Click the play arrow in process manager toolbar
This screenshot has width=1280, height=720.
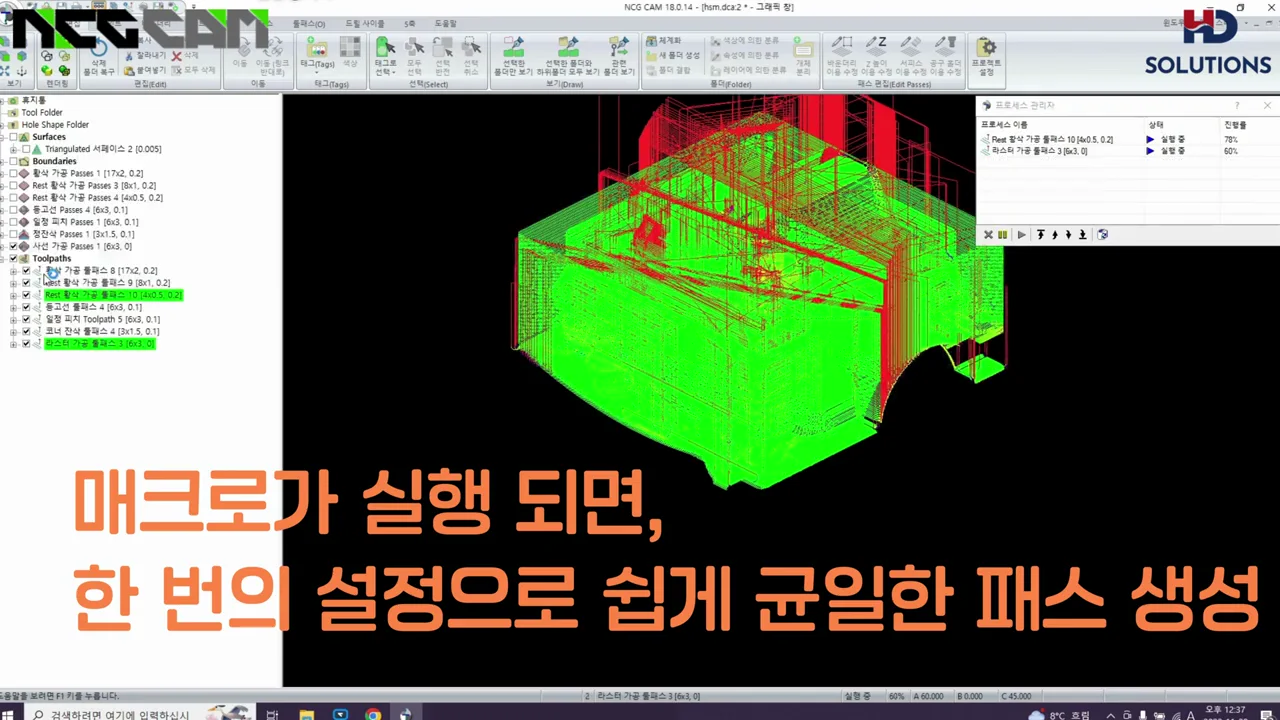(x=1021, y=235)
